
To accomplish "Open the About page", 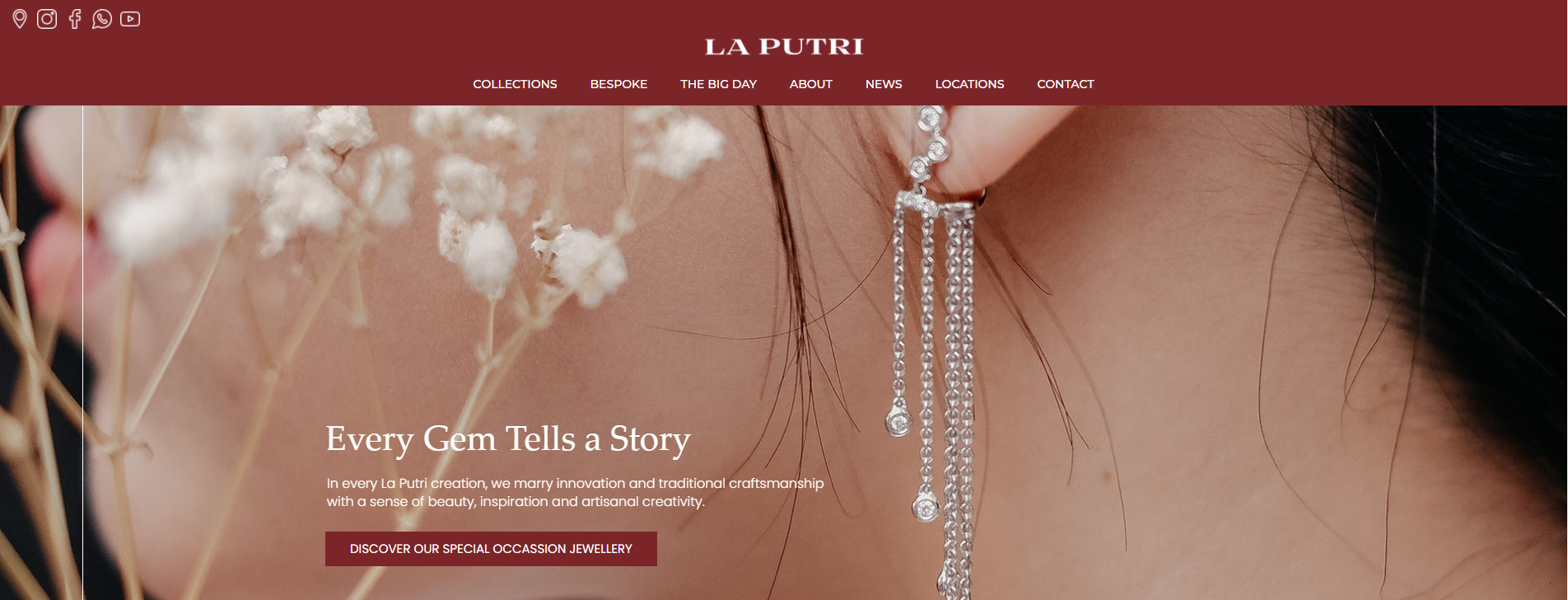I will (x=810, y=84).
